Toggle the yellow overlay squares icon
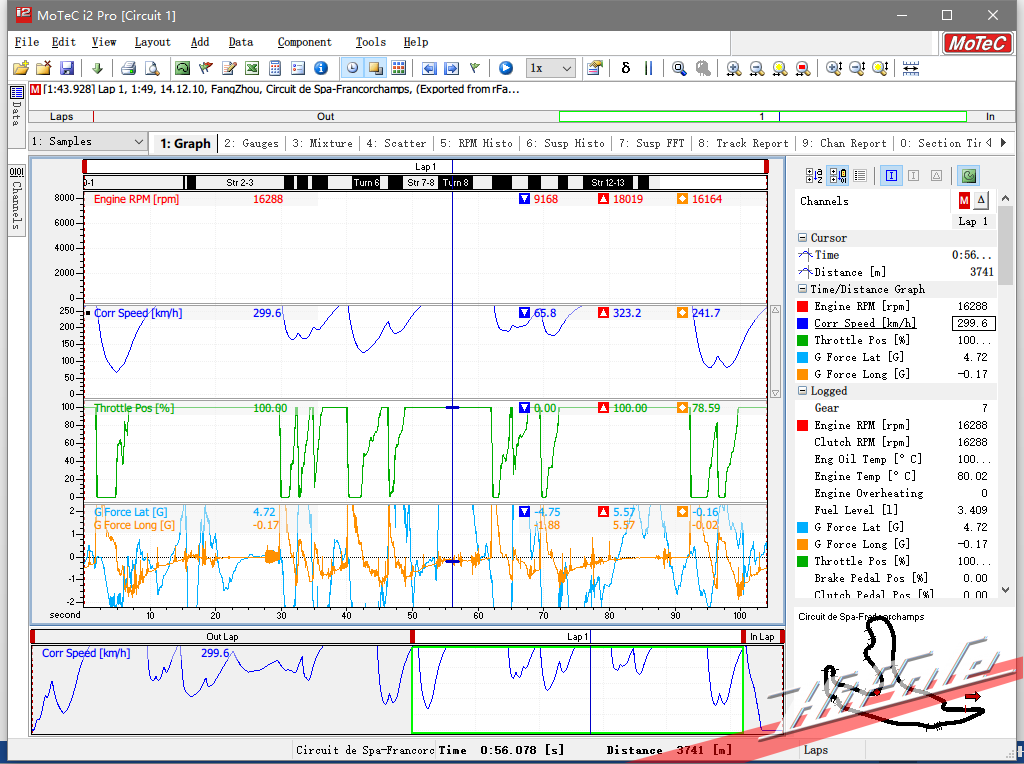 pyautogui.click(x=376, y=68)
